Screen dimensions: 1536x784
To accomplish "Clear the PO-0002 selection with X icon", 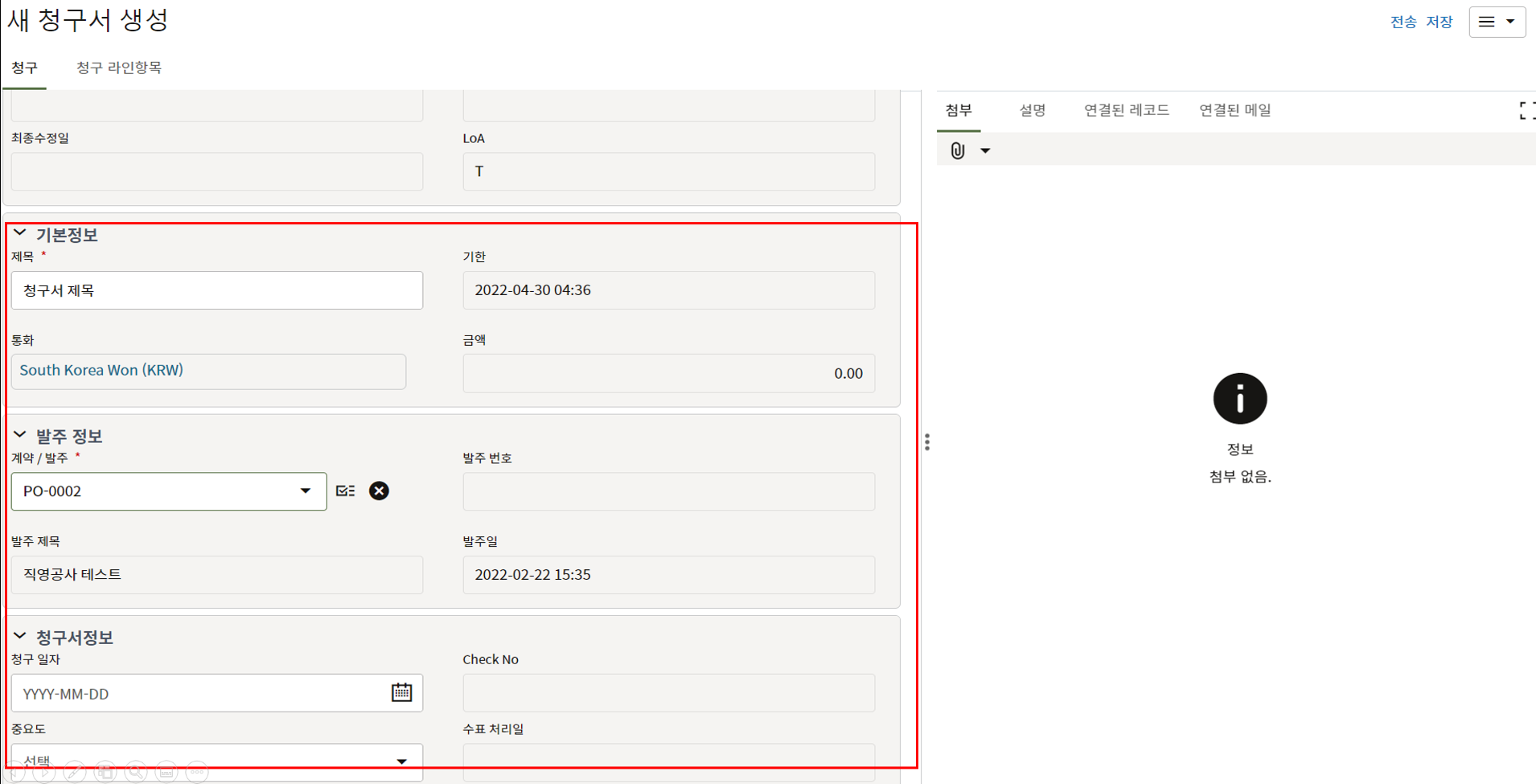I will tap(379, 491).
